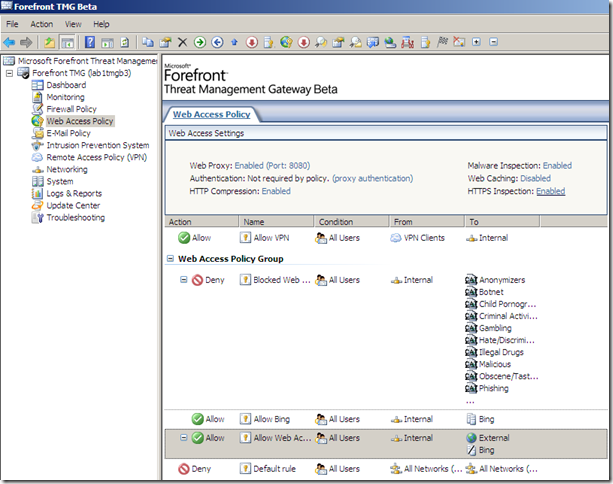Viewport: 613px width, 484px height.
Task: Click the (proxy authentication) link
Action: [373, 178]
